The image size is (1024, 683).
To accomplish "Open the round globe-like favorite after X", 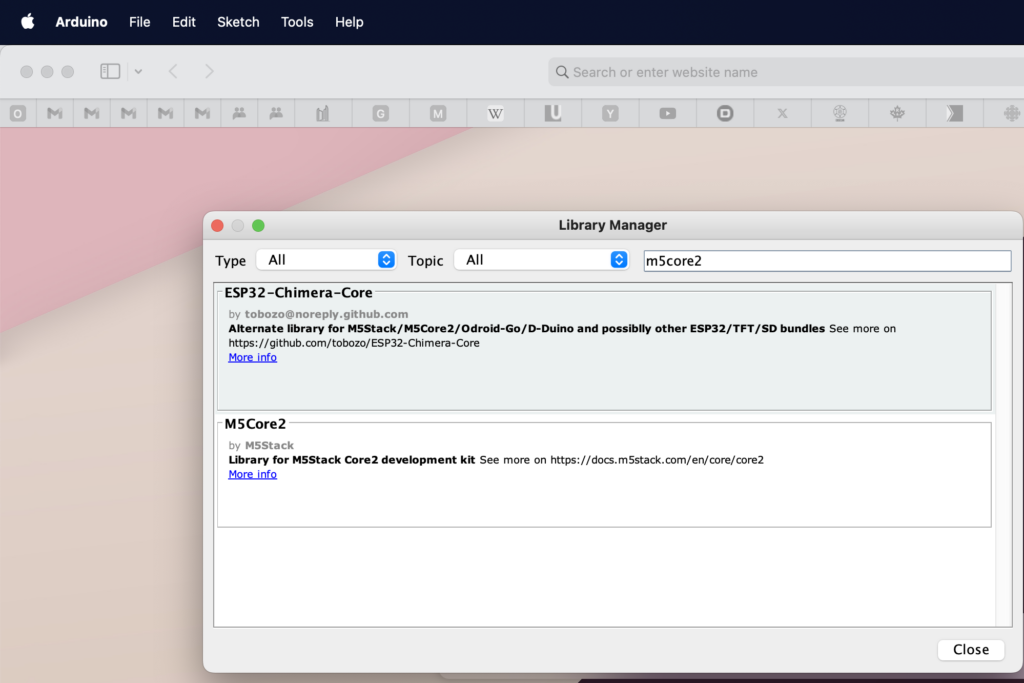I will 840,114.
